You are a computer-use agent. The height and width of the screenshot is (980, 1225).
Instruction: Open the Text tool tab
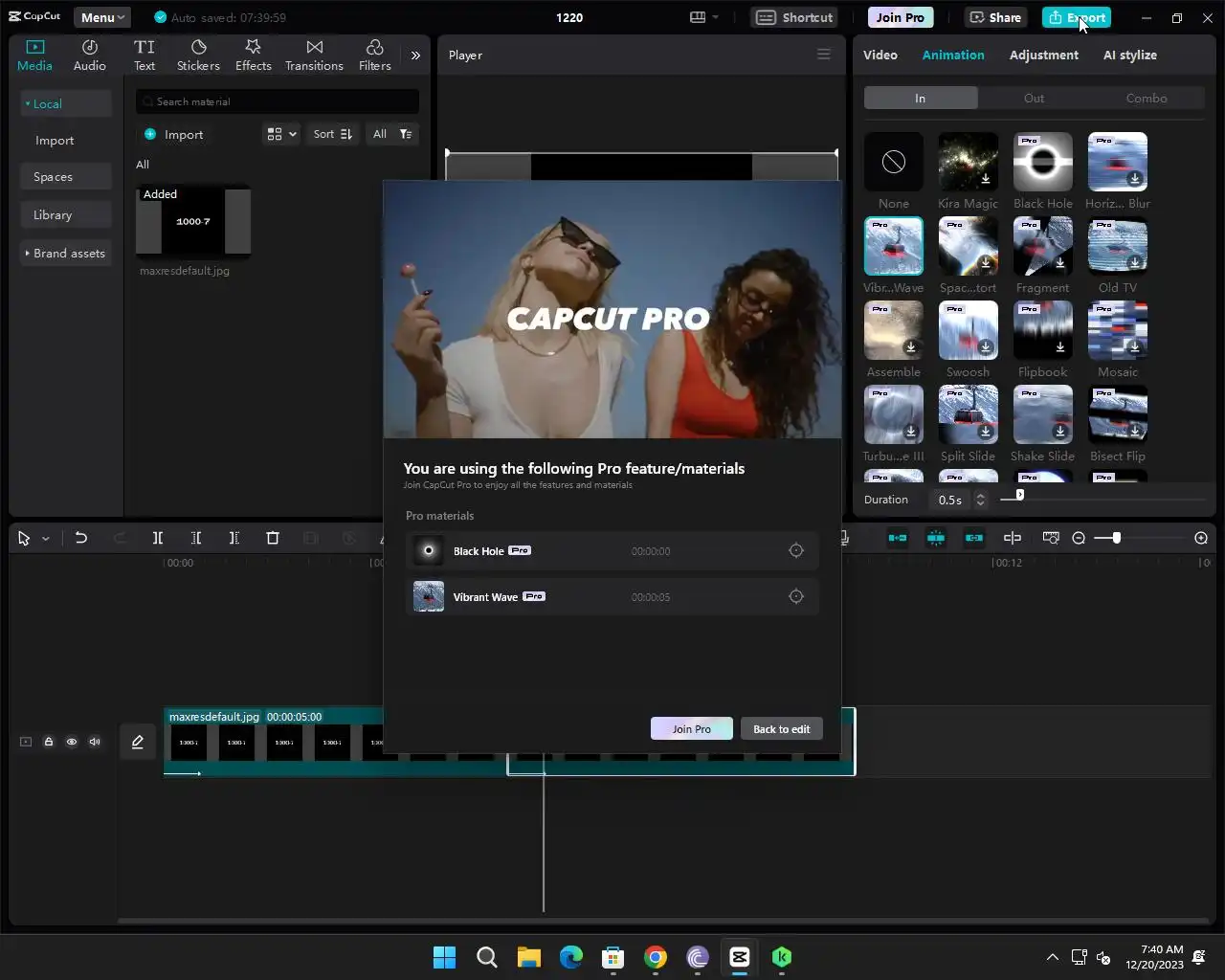pos(145,56)
